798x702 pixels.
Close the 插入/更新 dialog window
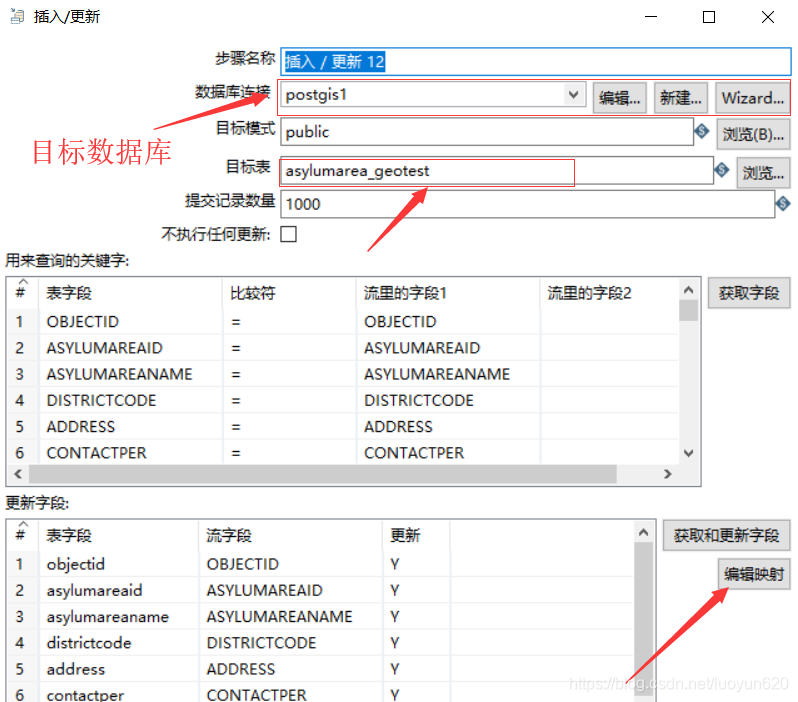pos(768,17)
